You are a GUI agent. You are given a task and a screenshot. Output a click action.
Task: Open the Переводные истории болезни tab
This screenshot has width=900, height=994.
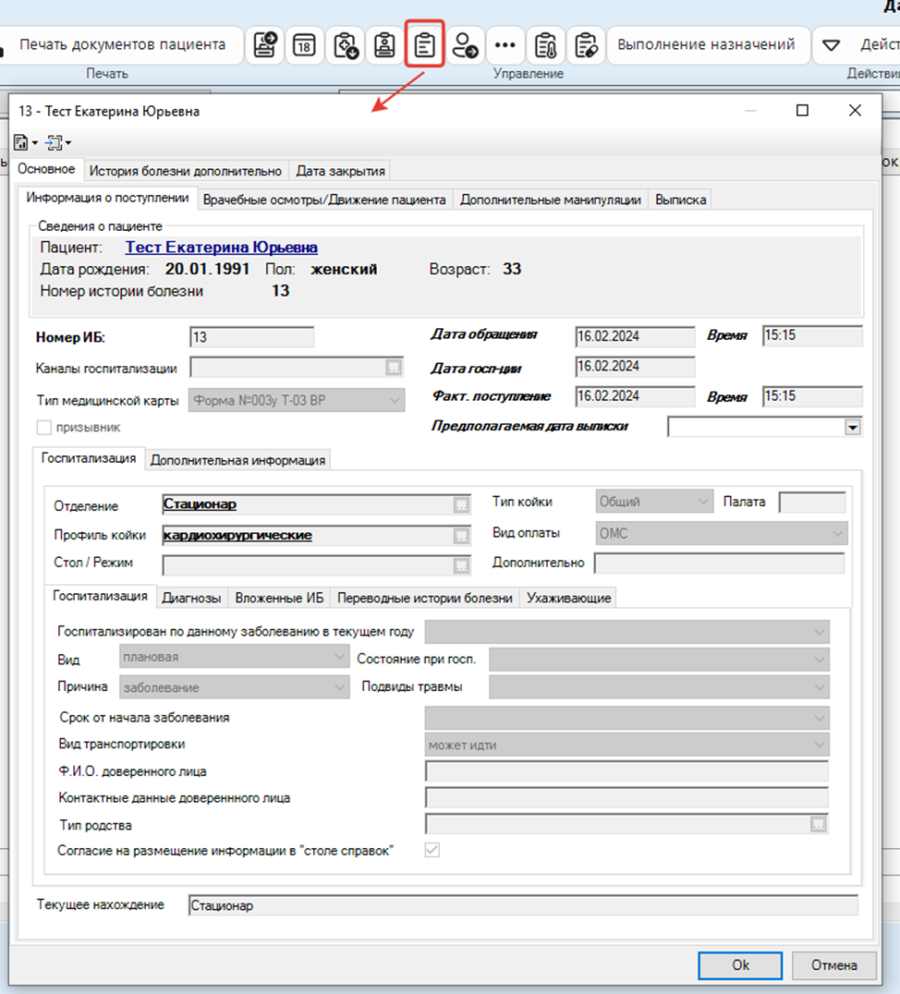tap(425, 598)
